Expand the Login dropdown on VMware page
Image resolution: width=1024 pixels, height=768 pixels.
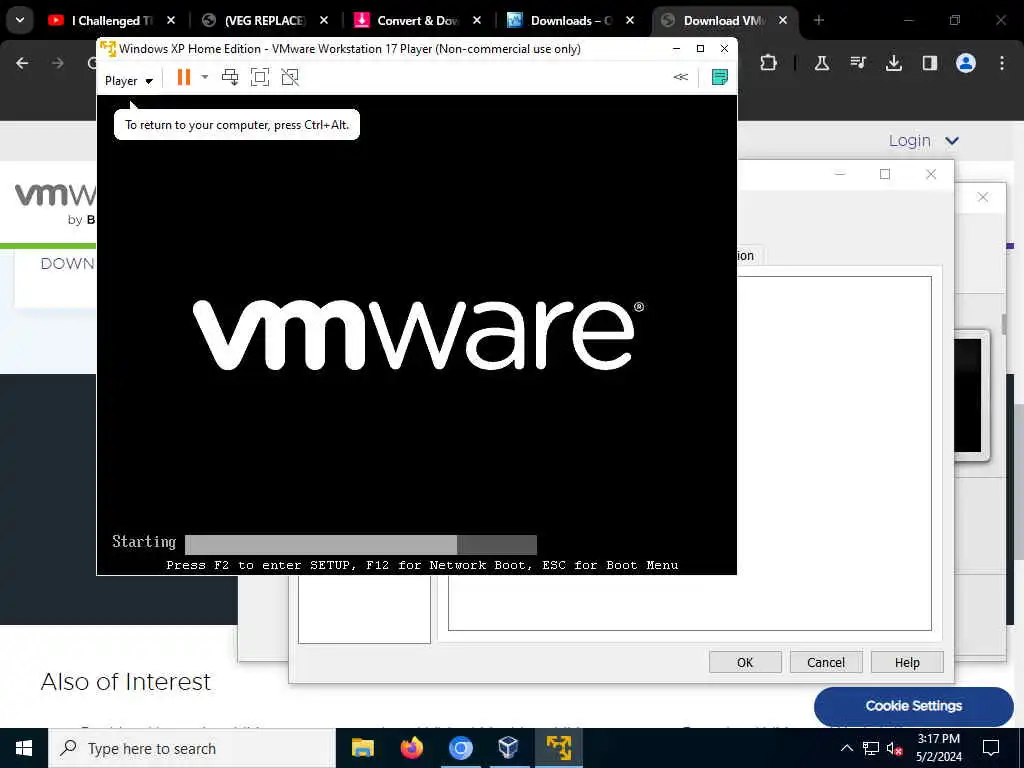point(923,141)
